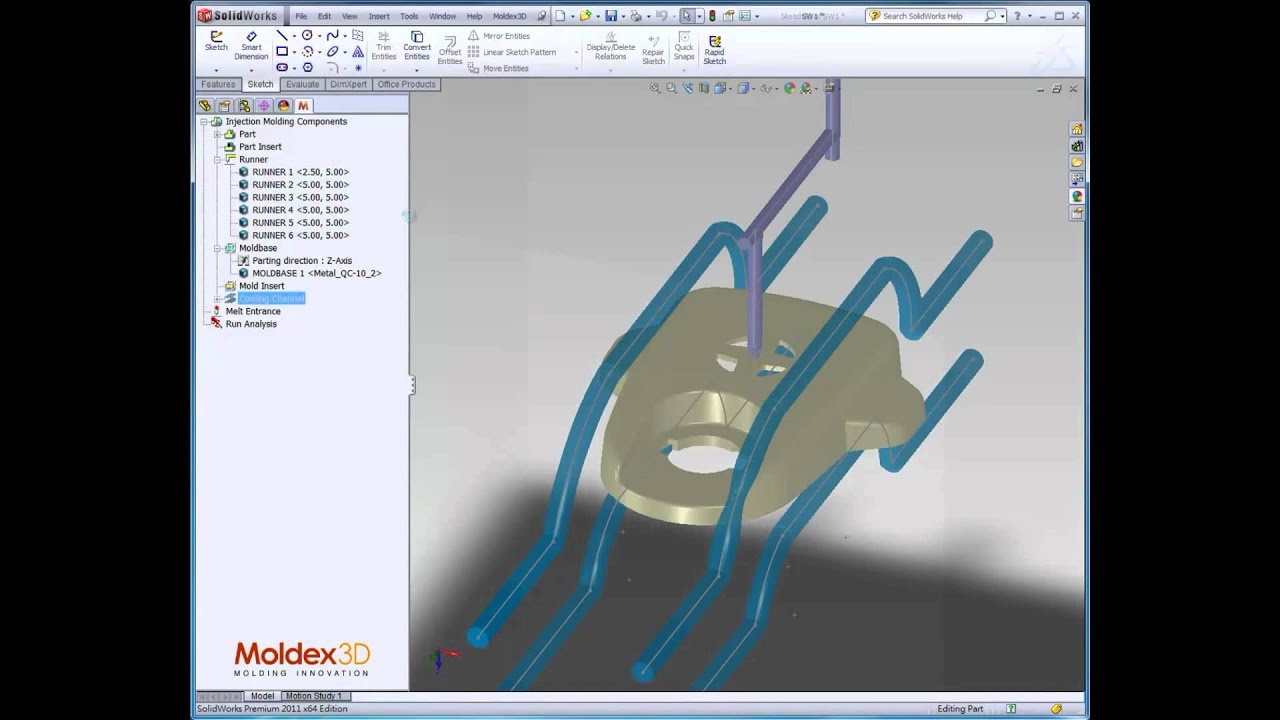Click the Edit Appearance color ball icon
The width and height of the screenshot is (1280, 720).
click(789, 88)
